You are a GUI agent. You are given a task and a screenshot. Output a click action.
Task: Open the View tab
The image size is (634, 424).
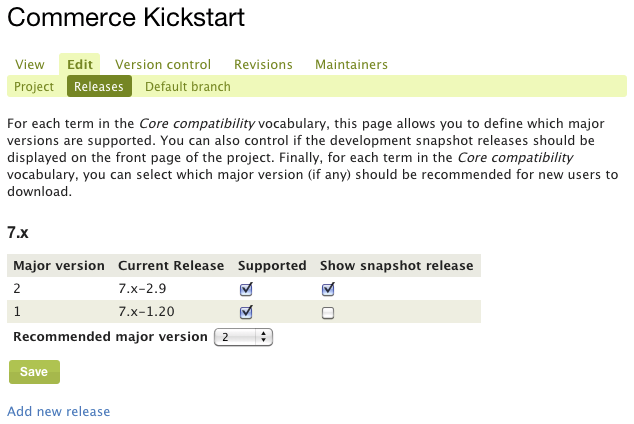(x=30, y=64)
